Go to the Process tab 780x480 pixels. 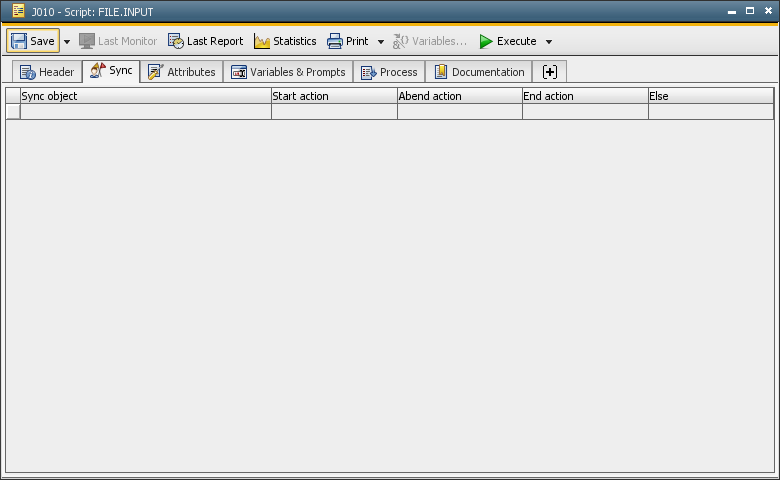[389, 72]
